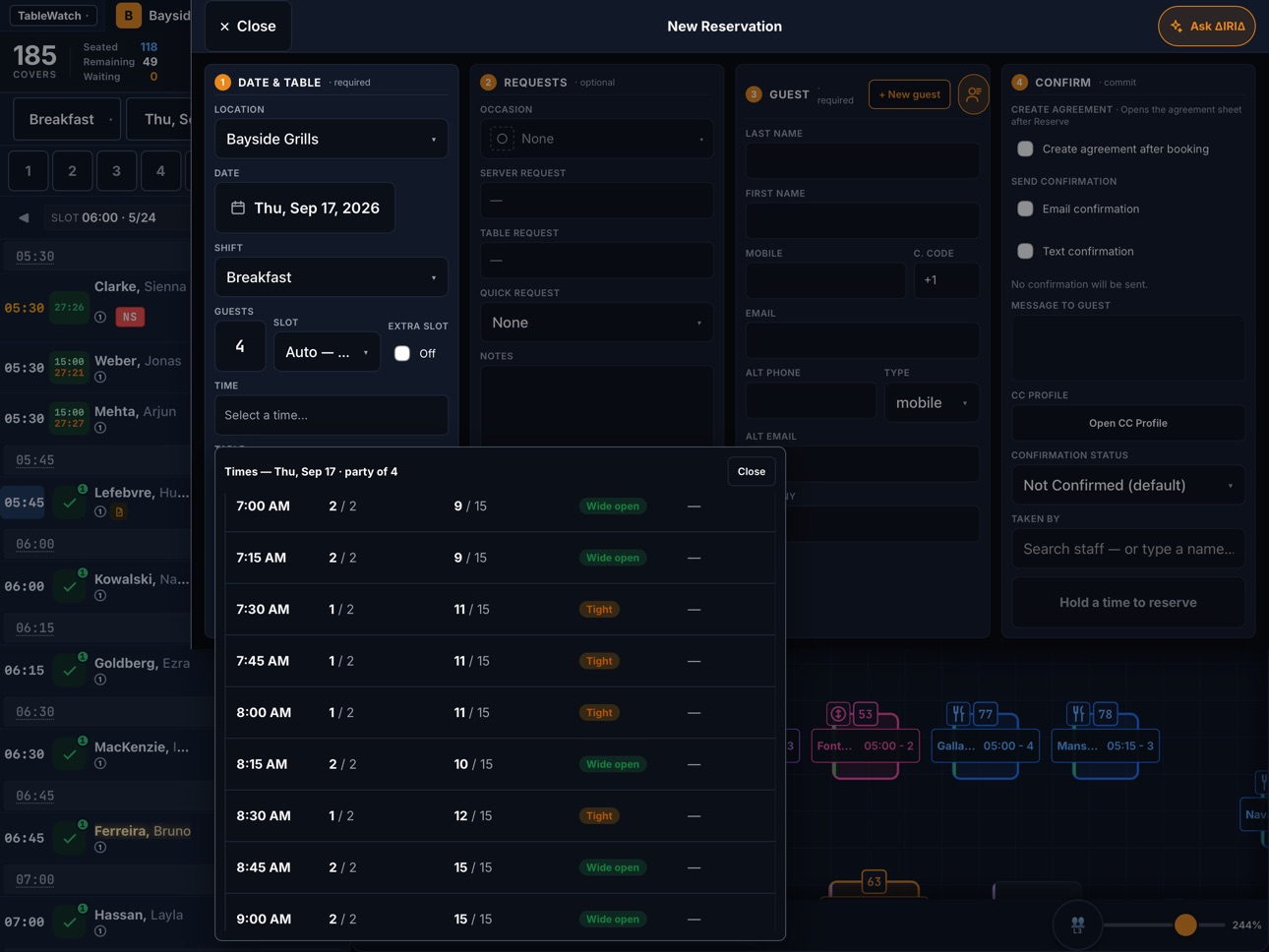Click Hold a time to reserve button
1269x952 pixels.
pos(1128,602)
